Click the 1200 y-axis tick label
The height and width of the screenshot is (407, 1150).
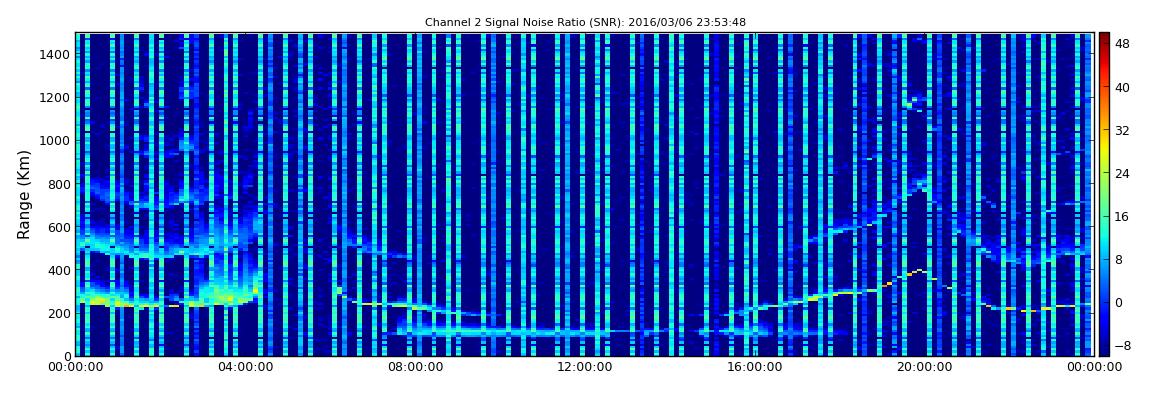[x=55, y=98]
